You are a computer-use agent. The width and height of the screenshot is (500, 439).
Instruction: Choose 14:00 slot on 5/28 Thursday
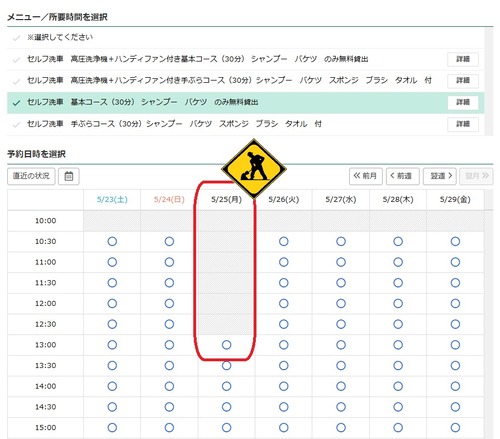tap(398, 386)
